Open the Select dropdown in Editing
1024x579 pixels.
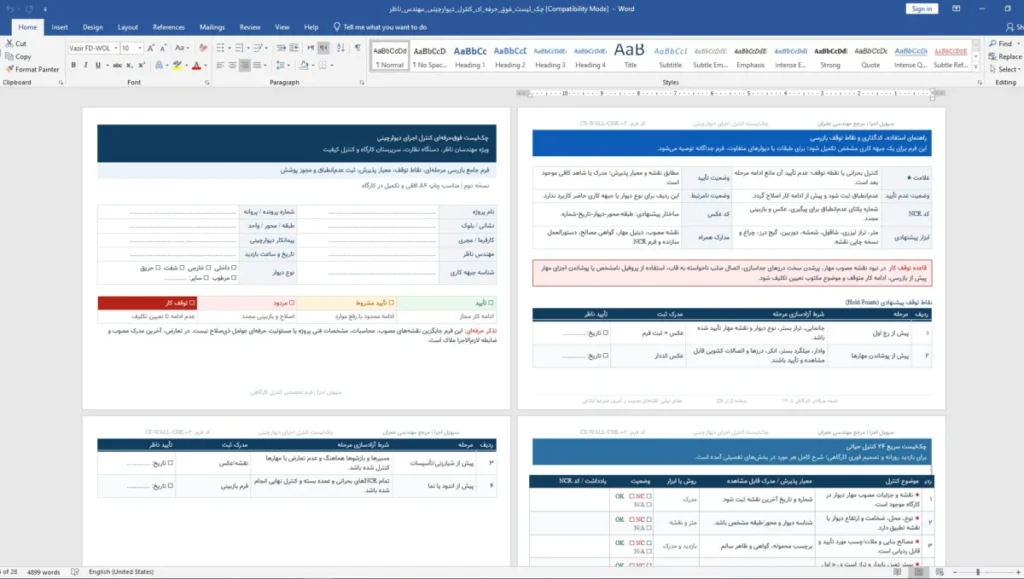[x=1005, y=69]
